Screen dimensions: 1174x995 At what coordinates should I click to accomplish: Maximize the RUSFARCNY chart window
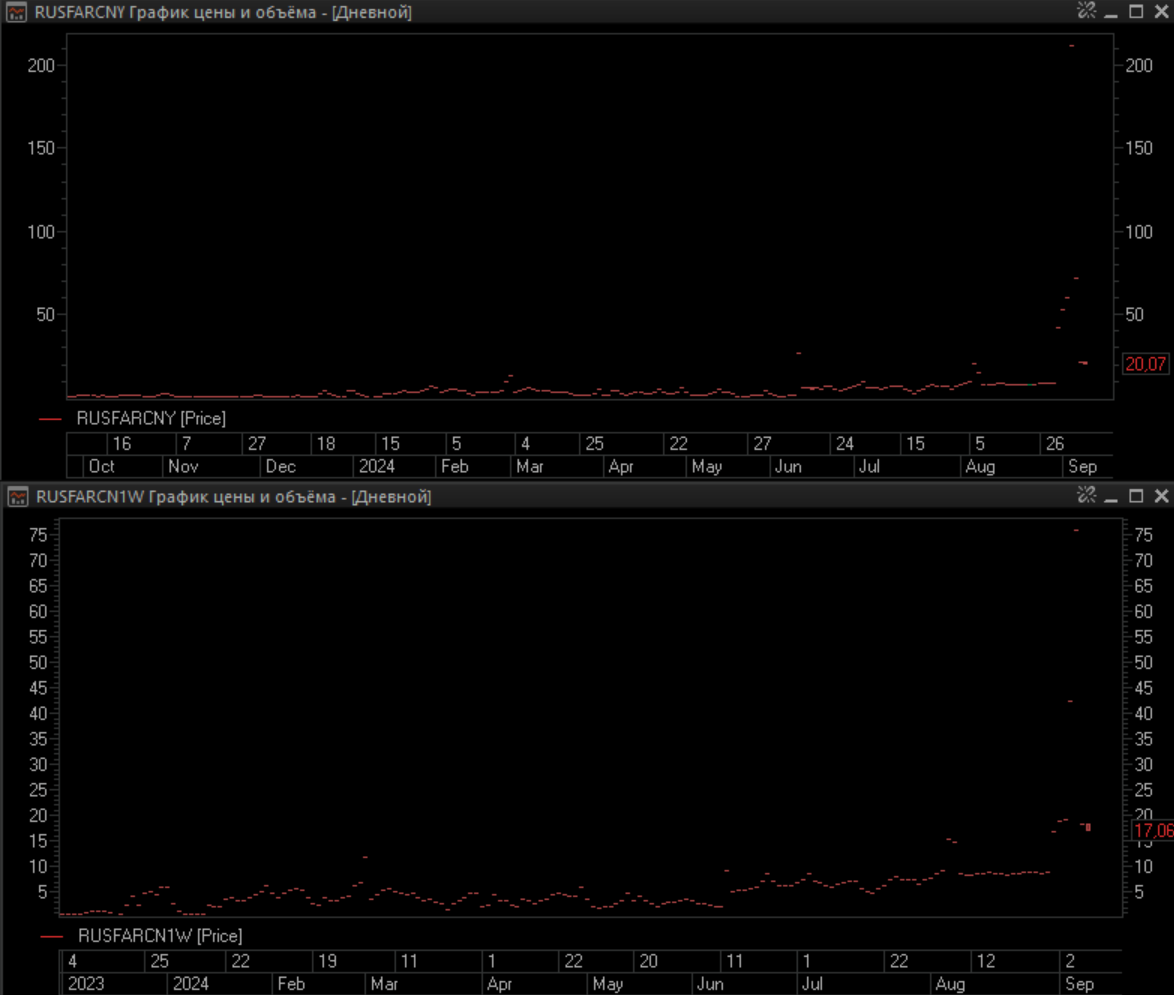tap(1136, 12)
